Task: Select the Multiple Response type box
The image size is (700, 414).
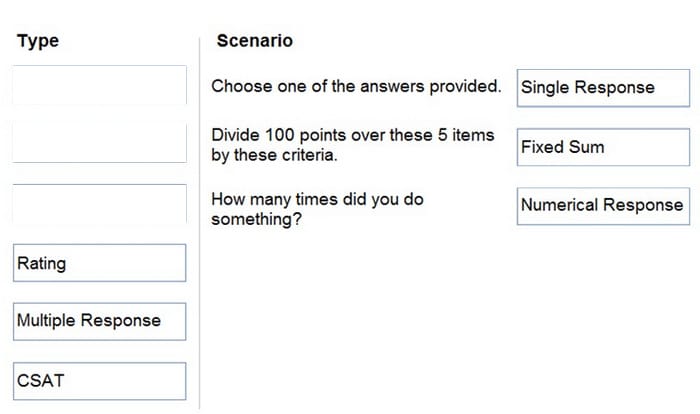Action: [x=100, y=322]
